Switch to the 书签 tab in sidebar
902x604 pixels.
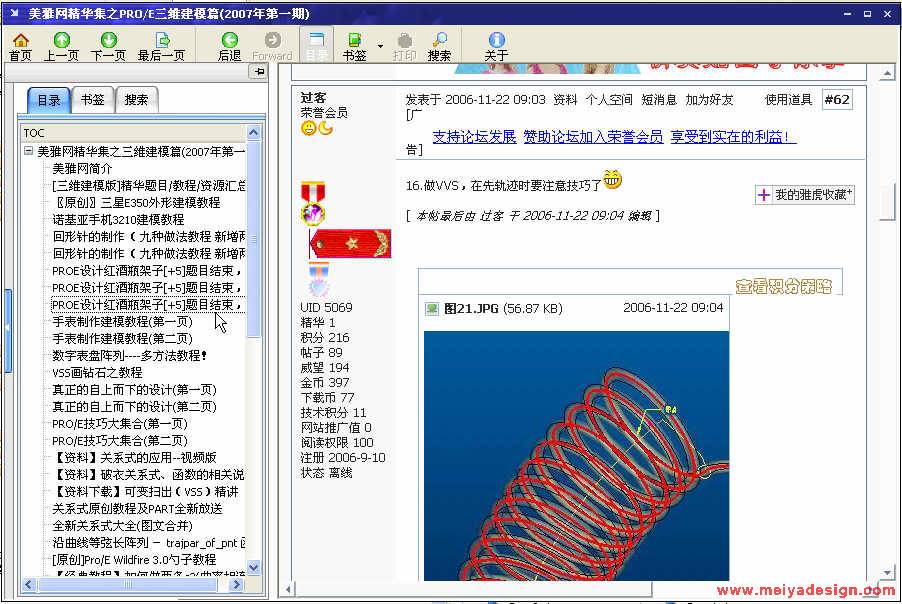[x=92, y=100]
